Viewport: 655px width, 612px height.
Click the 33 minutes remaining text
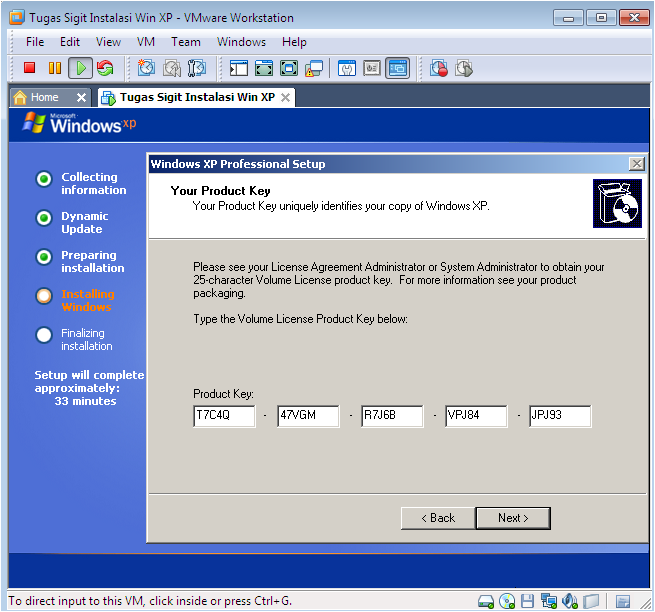[85, 401]
